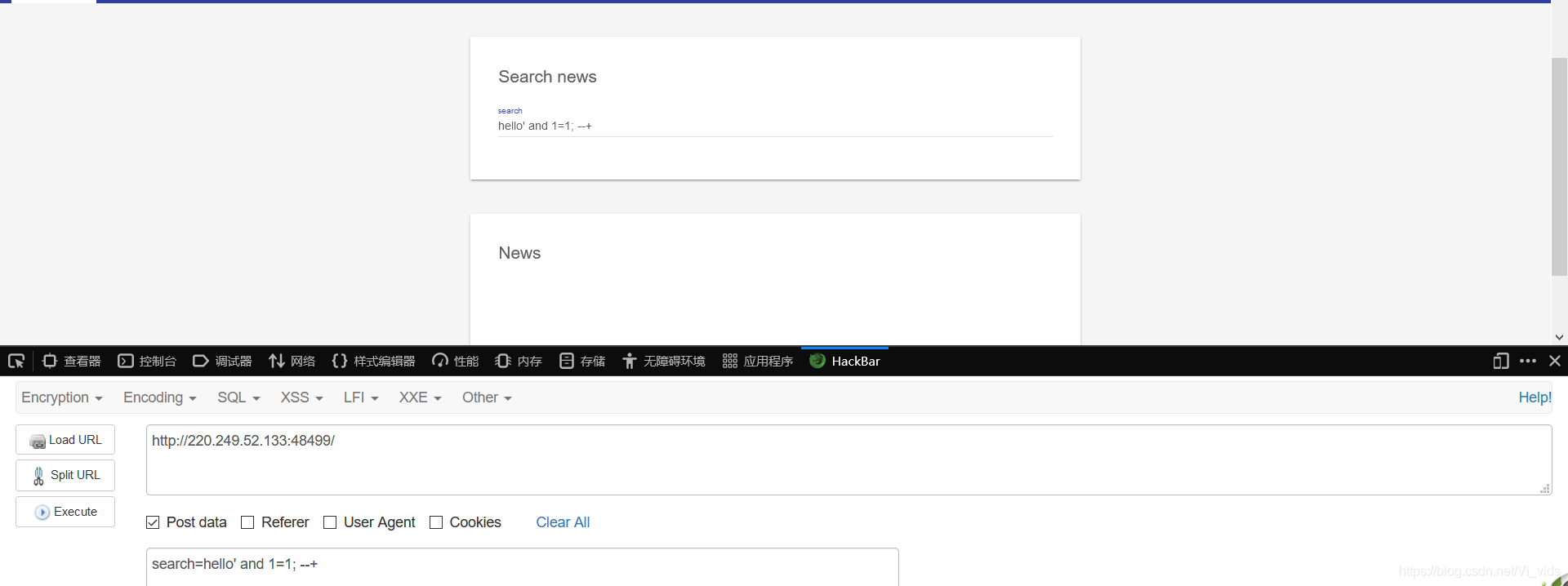Click the Split URL button
The image size is (1568, 586).
pyautogui.click(x=65, y=475)
